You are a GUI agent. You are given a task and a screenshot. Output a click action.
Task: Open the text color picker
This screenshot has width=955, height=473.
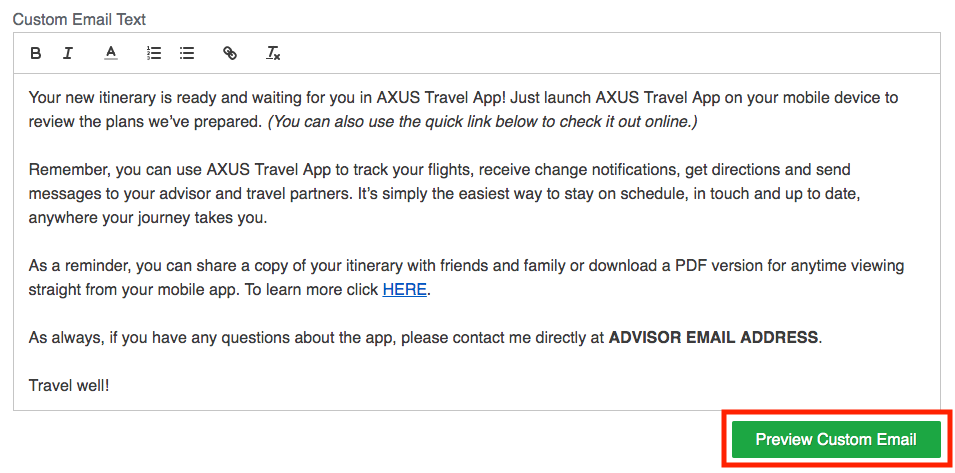point(110,54)
